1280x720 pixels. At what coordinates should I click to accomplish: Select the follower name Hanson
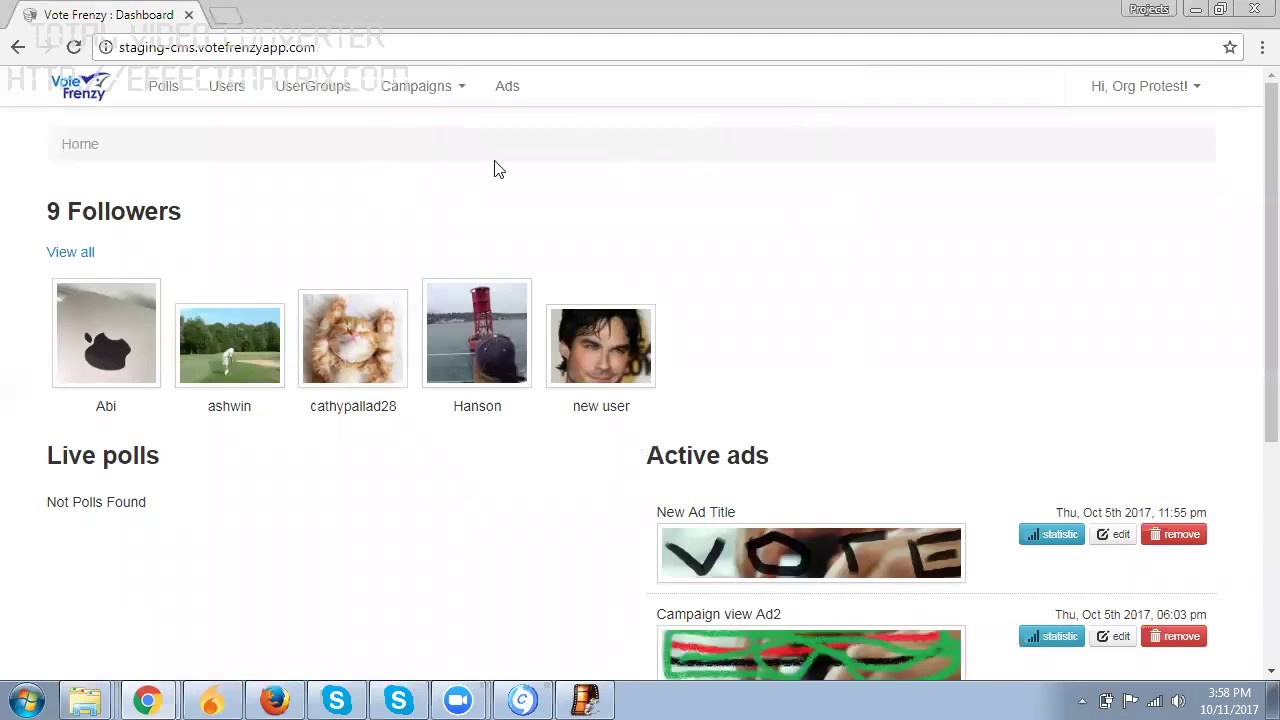click(x=477, y=406)
